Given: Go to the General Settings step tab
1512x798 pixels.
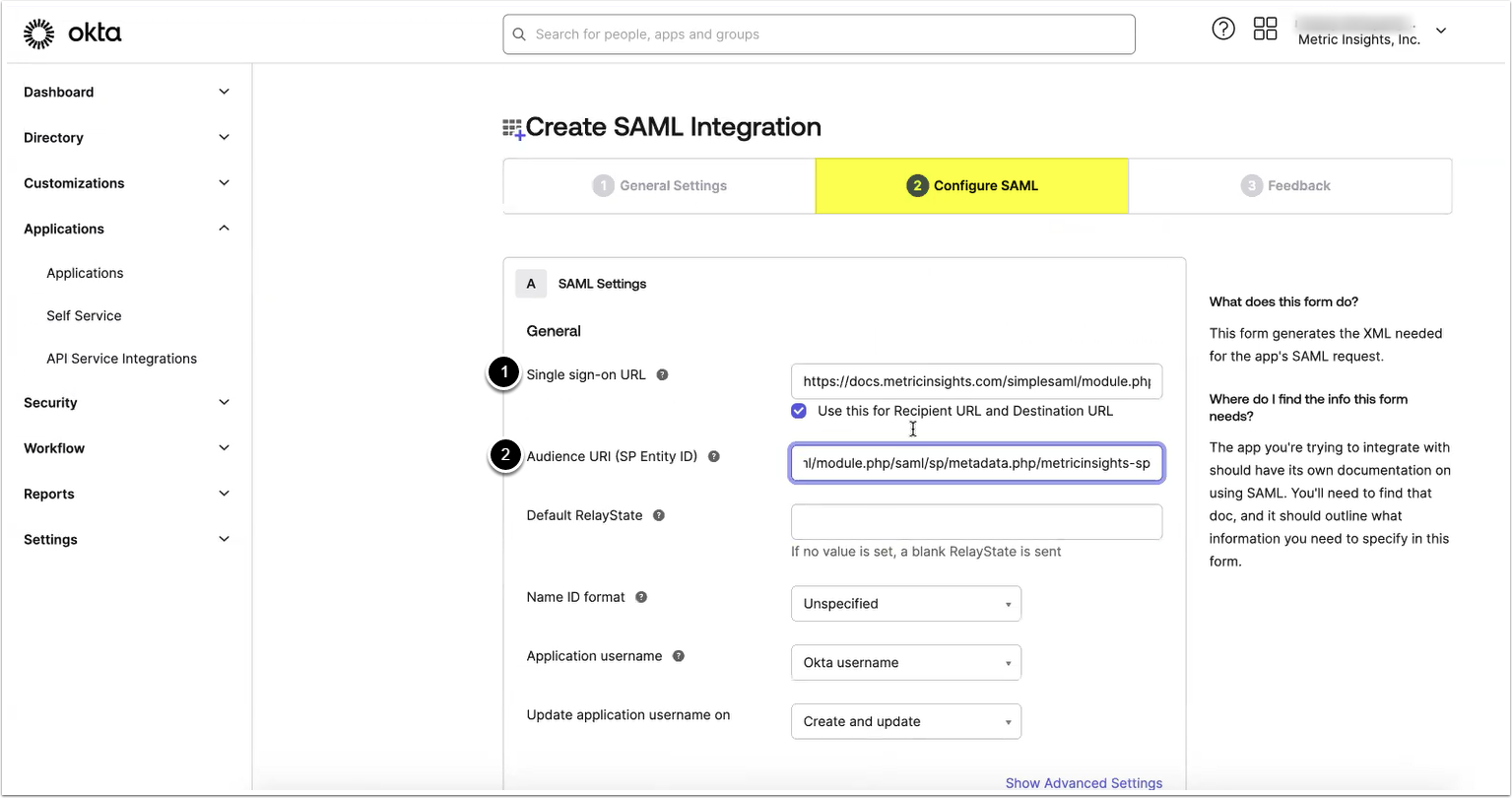Looking at the screenshot, I should point(659,185).
